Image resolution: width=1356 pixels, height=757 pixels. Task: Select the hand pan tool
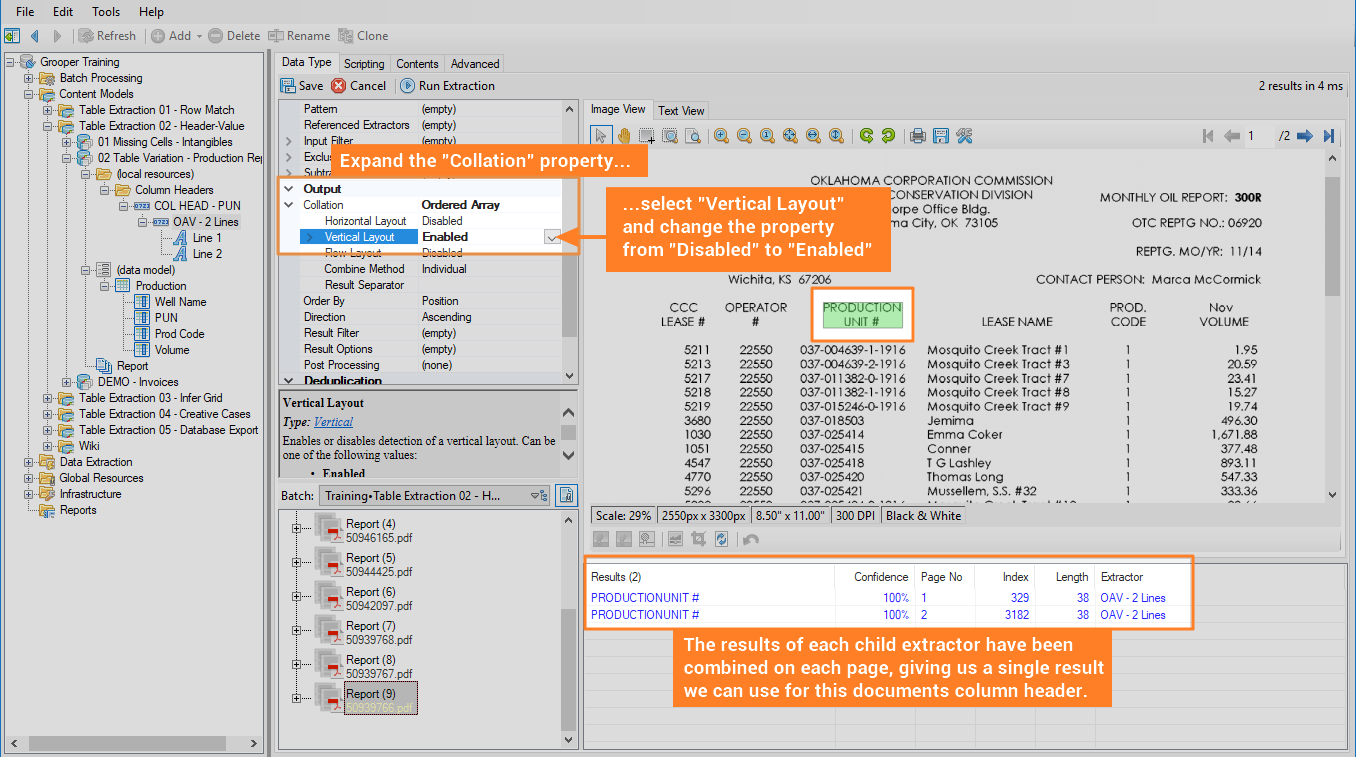pyautogui.click(x=623, y=136)
